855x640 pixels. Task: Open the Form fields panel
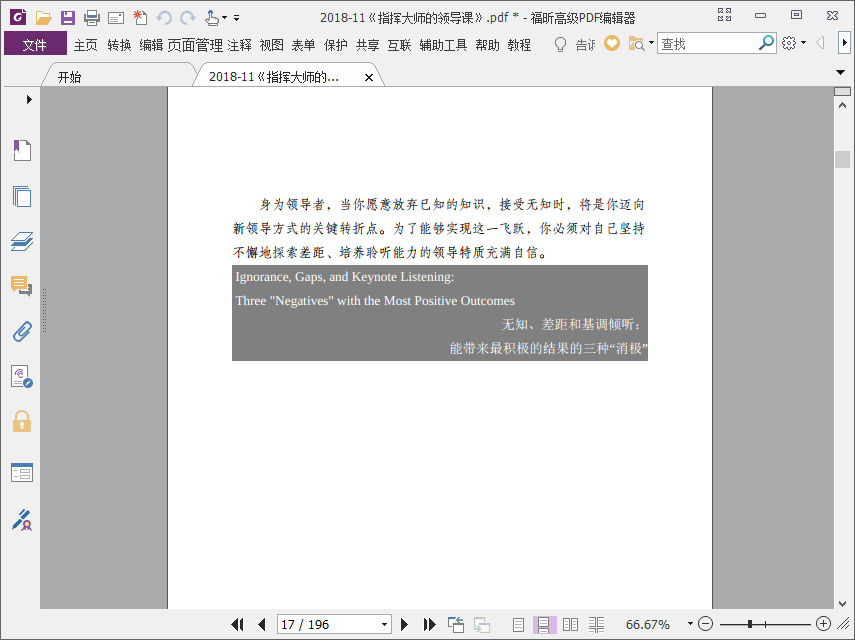pos(22,473)
